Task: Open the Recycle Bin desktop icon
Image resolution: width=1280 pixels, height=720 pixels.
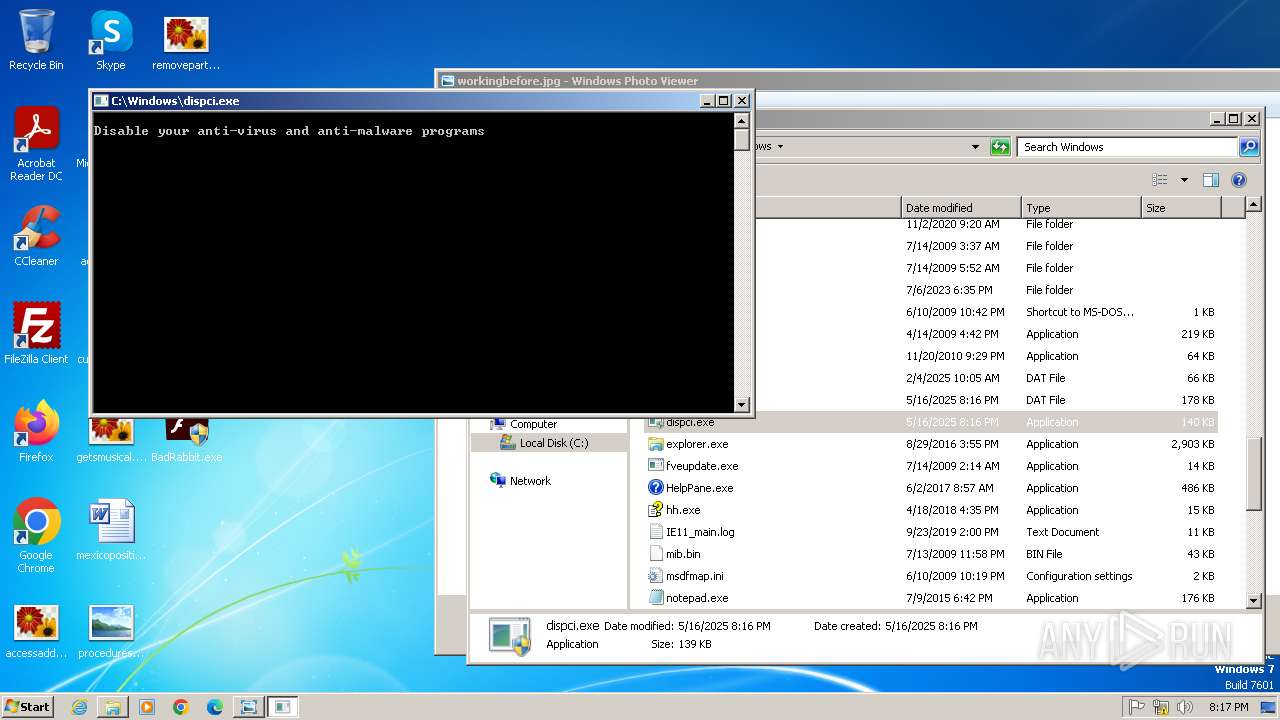Action: click(36, 40)
